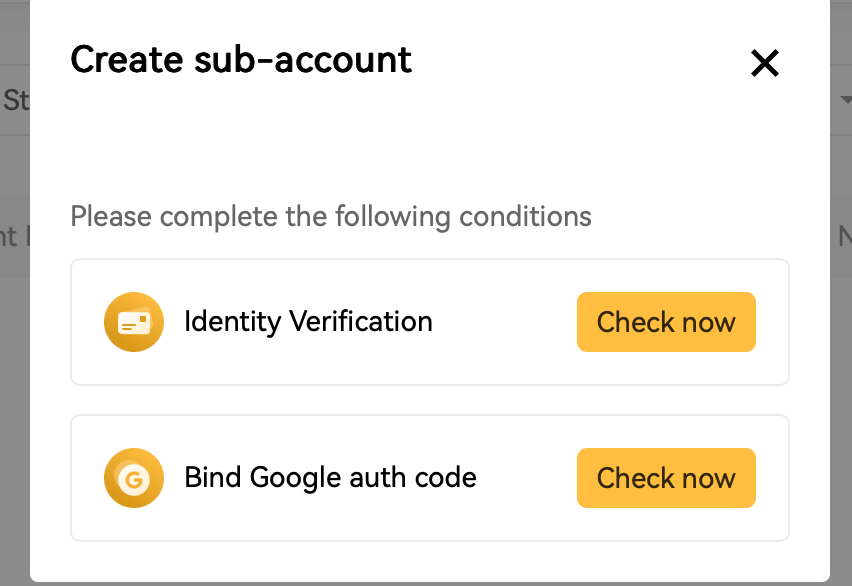
Task: Click the 'Please complete the following conditions' text
Action: tap(331, 216)
